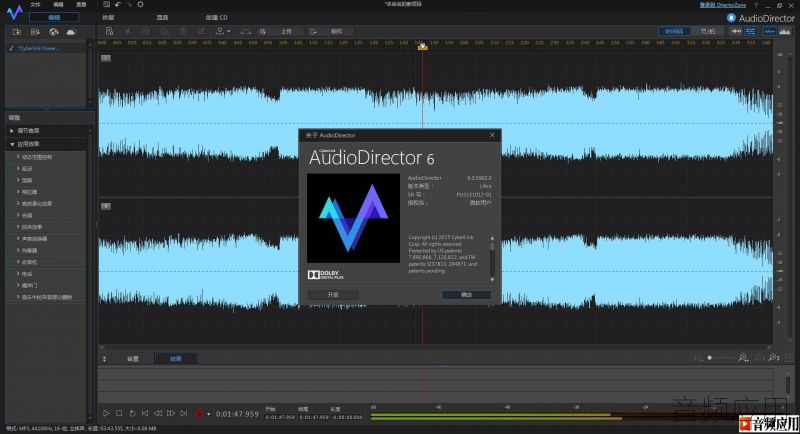Click the save project icon in title bar
800x434 pixels.
click(x=107, y=5)
